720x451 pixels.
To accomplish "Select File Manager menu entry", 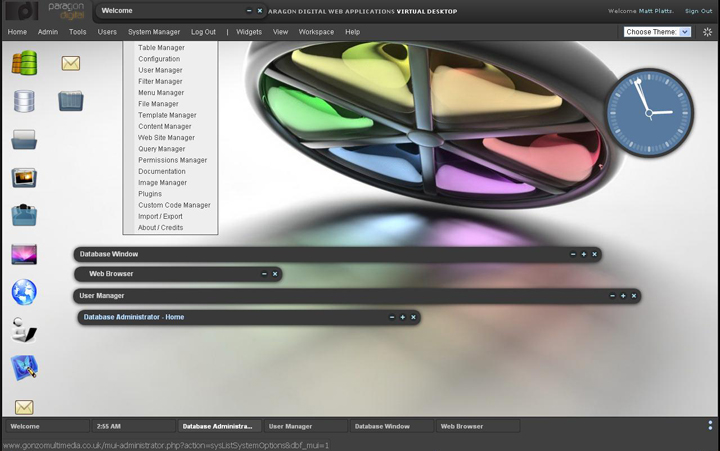I will (x=158, y=104).
